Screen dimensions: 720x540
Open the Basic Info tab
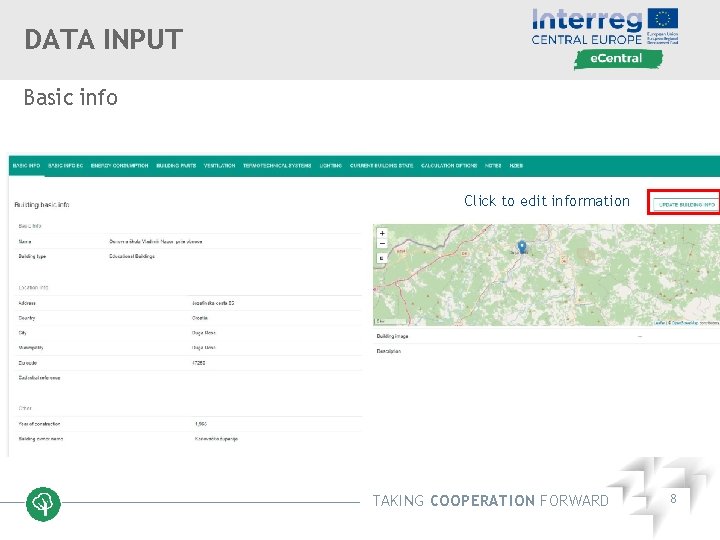tap(26, 166)
